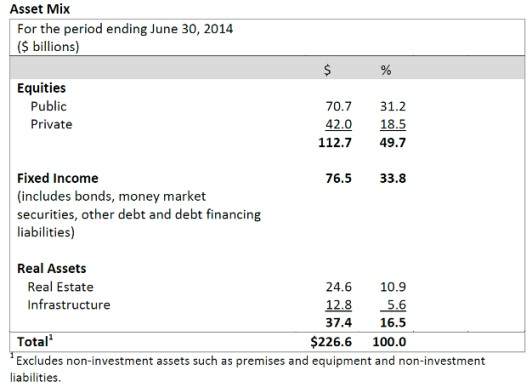The width and height of the screenshot is (532, 387).
Task: Select the Real Estate value 24.6
Action: [339, 287]
